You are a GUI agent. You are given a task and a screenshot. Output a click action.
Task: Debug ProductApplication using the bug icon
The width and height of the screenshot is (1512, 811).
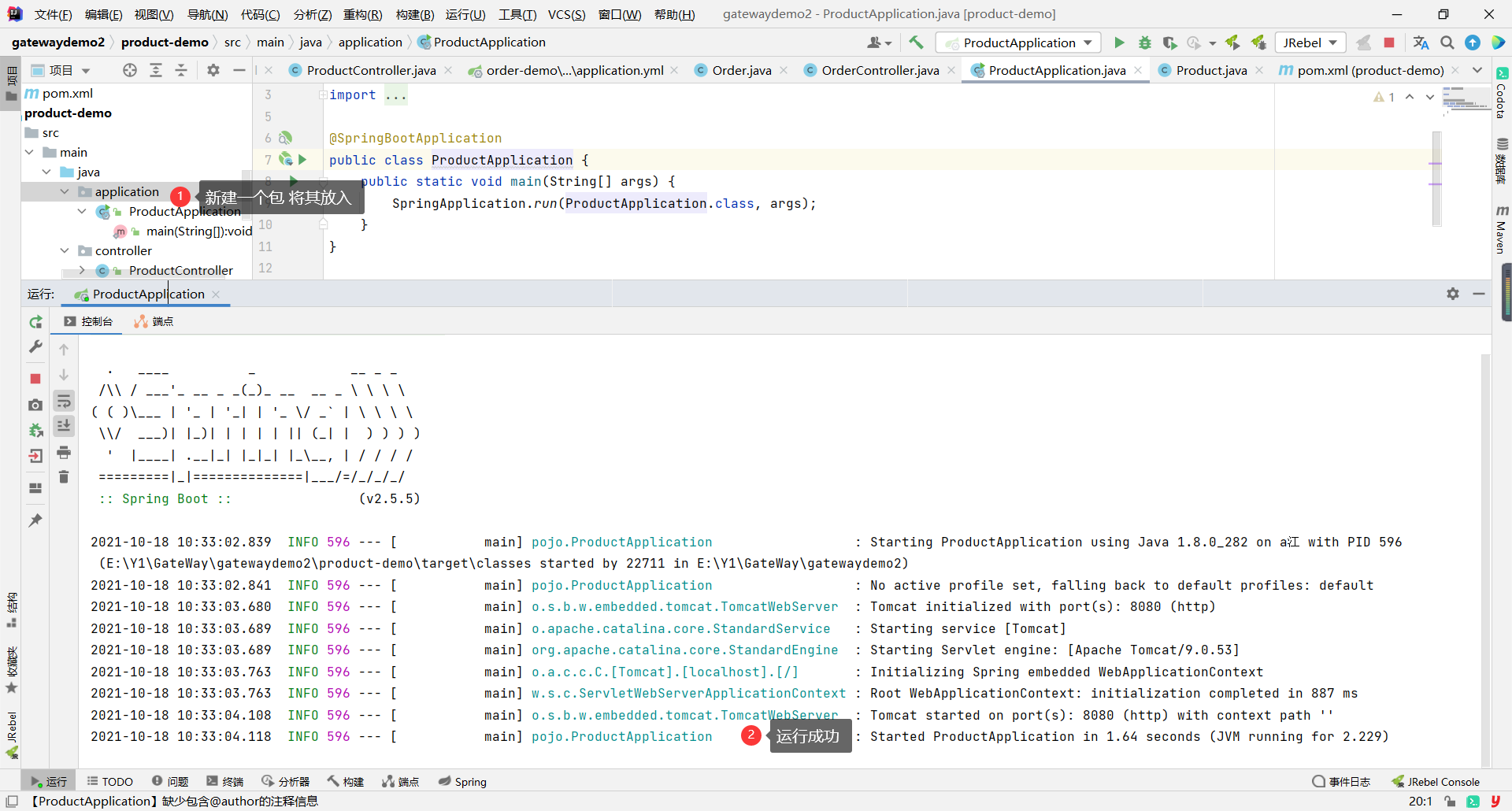pyautogui.click(x=1145, y=43)
